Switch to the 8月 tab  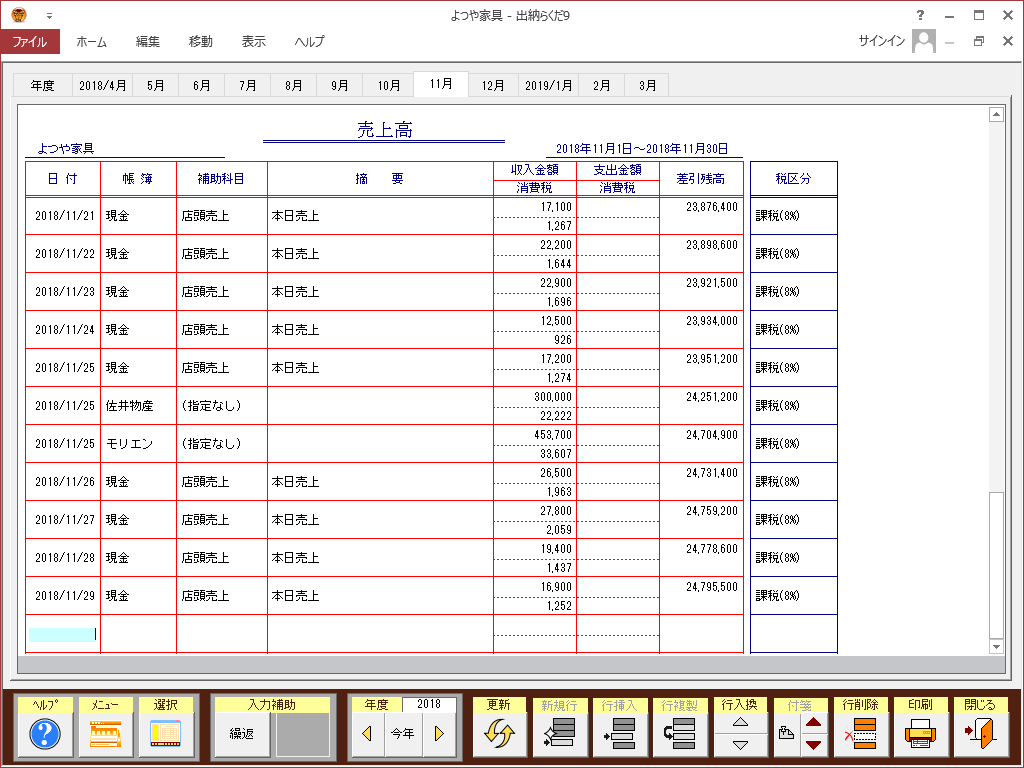click(x=294, y=86)
